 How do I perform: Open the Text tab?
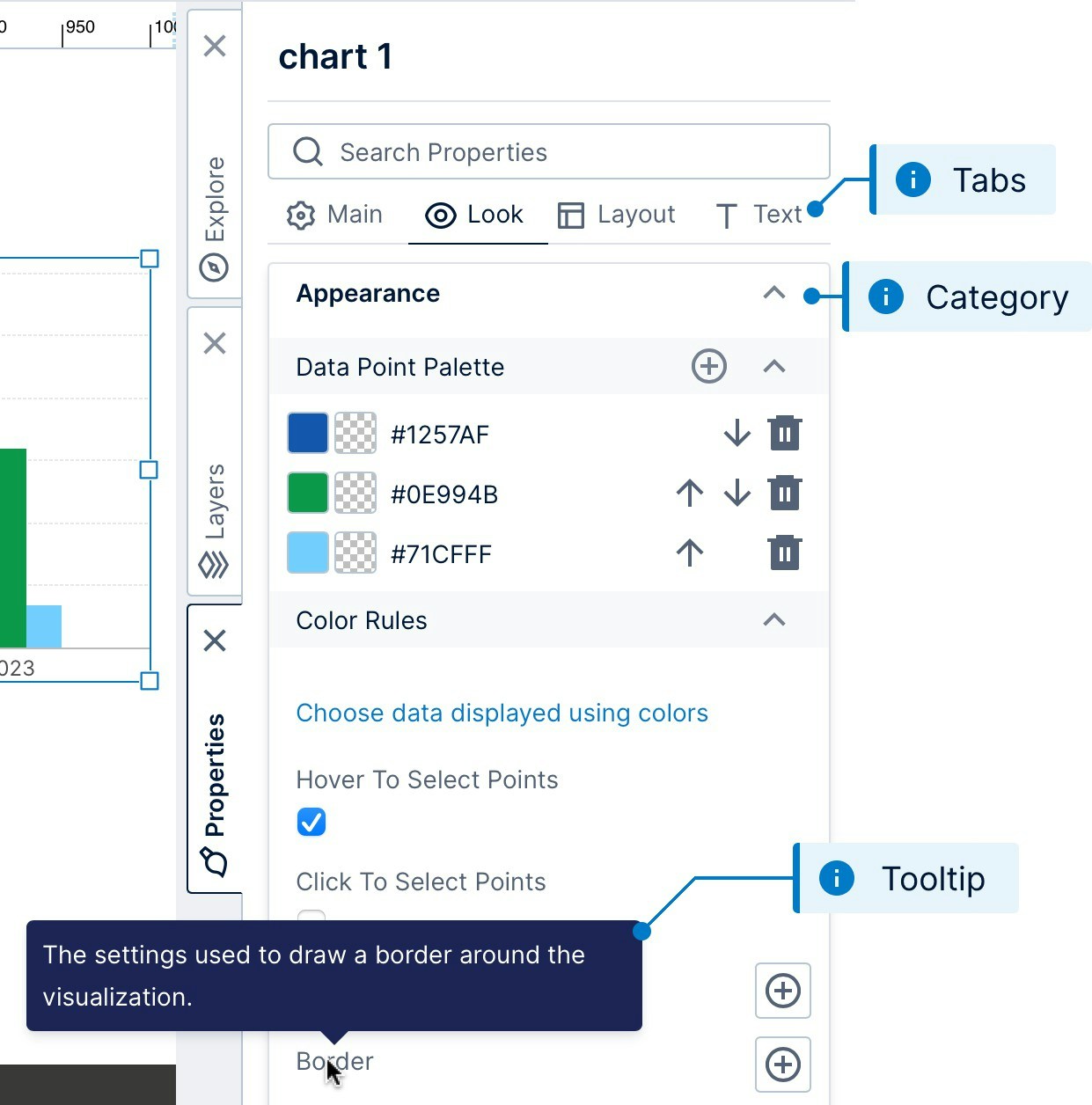[759, 215]
